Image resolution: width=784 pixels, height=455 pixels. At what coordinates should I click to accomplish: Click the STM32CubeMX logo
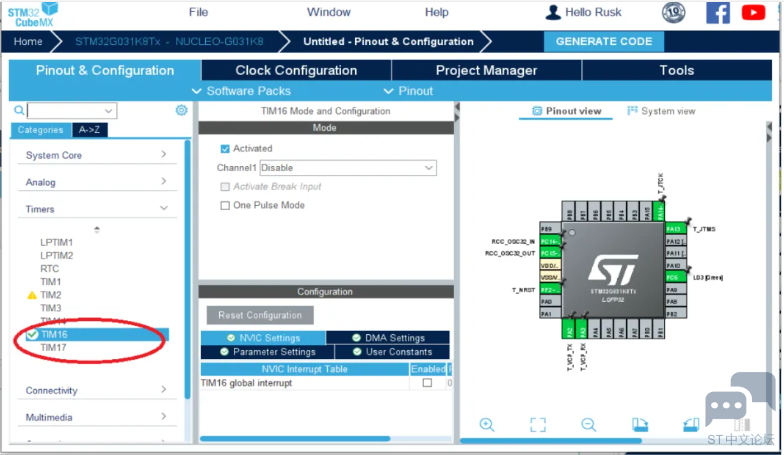click(33, 14)
